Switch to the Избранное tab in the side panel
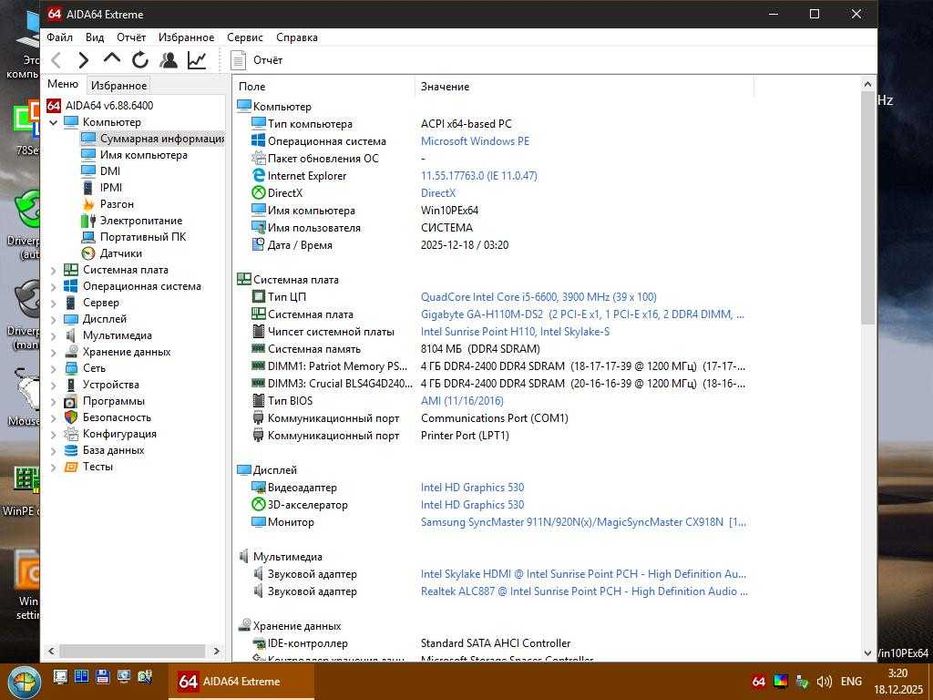Viewport: 933px width, 700px height. tap(118, 85)
